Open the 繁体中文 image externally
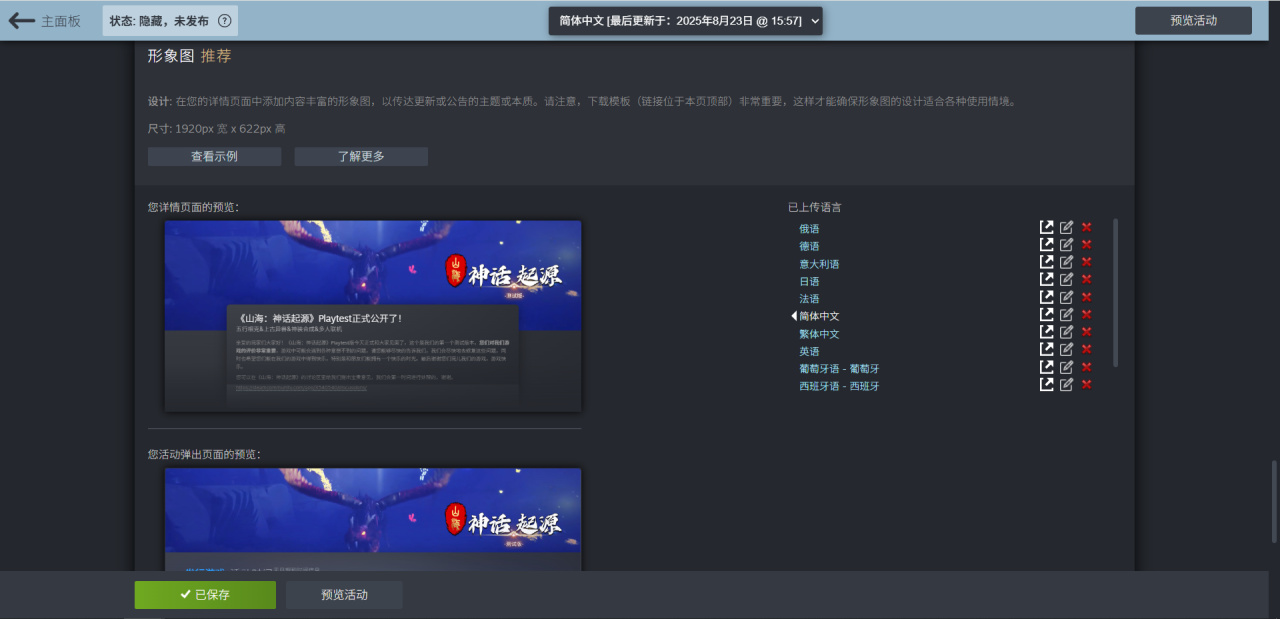This screenshot has width=1280, height=619. pyautogui.click(x=1047, y=333)
